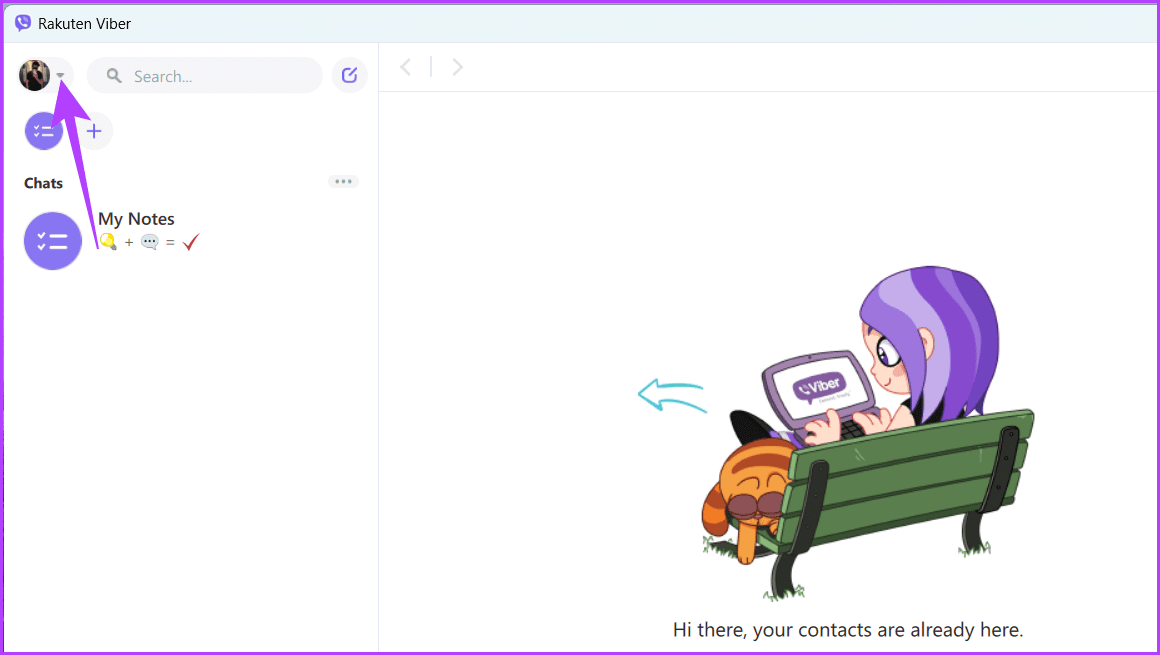The image size is (1160, 655).
Task: Open the compose new message icon
Action: click(349, 75)
